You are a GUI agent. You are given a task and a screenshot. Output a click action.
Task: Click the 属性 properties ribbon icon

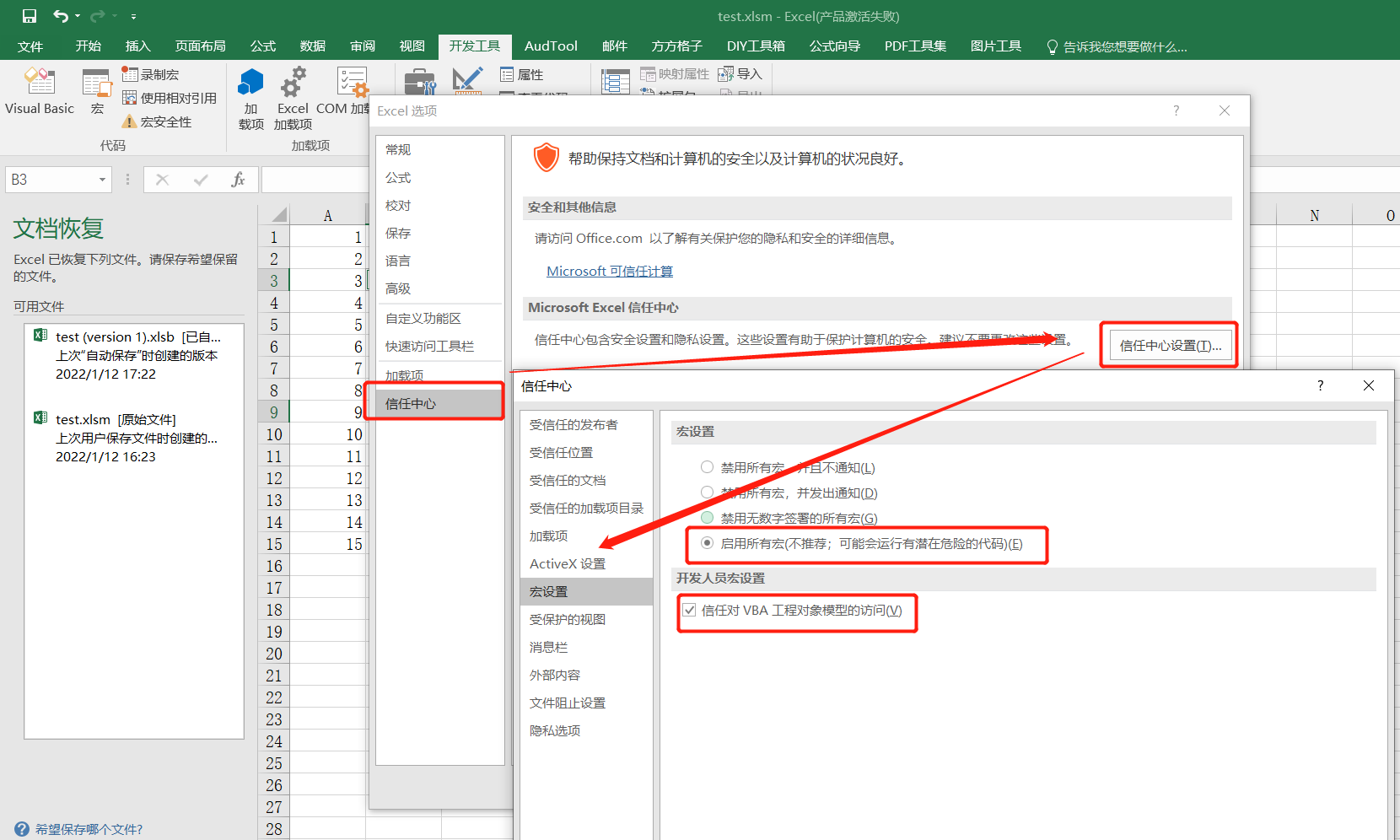click(x=507, y=74)
